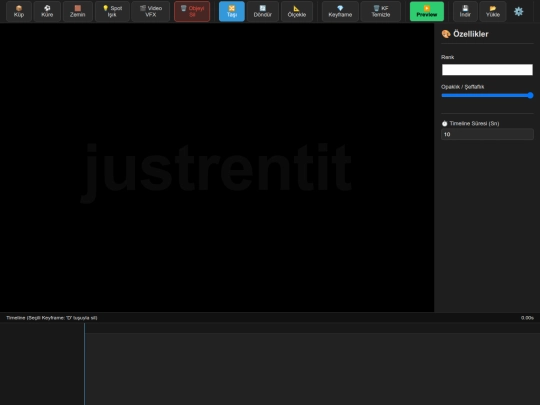
Task: Open settings gear icon
Action: pyautogui.click(x=519, y=11)
